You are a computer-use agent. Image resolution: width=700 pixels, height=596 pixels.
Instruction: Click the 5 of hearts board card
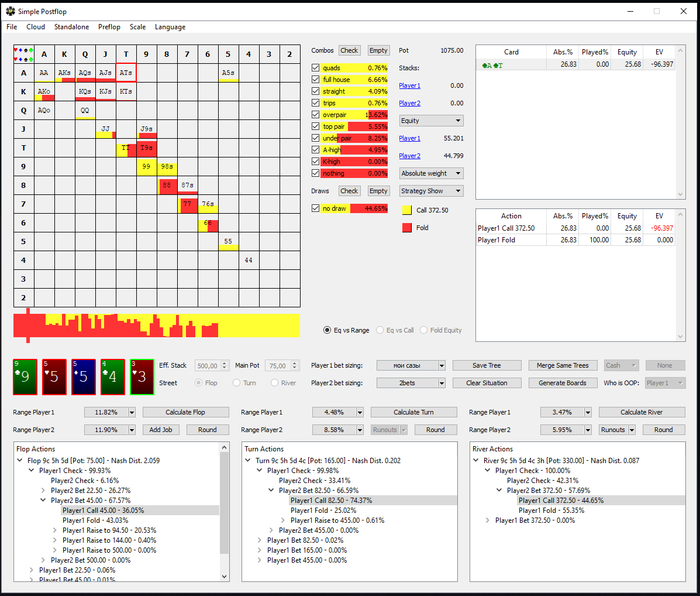click(x=55, y=376)
